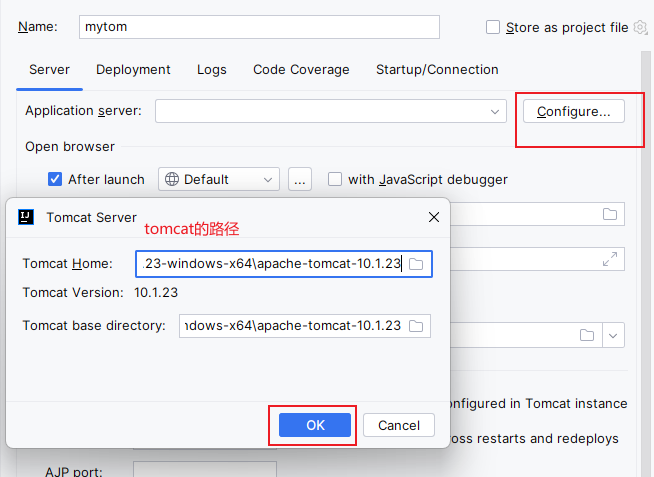
Task: Expand the Application server dropdown
Action: [x=331, y=111]
